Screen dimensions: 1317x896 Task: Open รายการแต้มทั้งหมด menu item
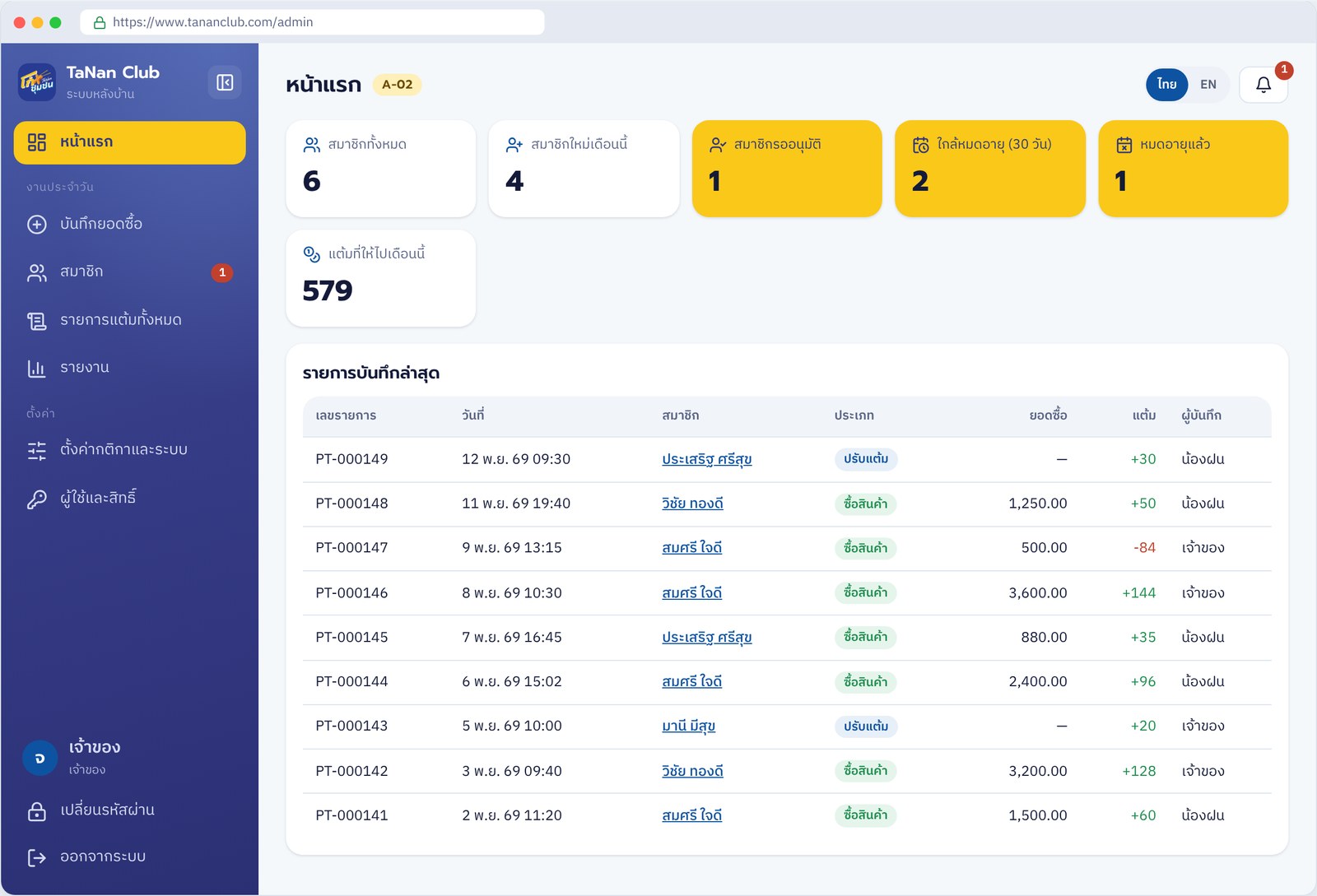[x=129, y=320]
